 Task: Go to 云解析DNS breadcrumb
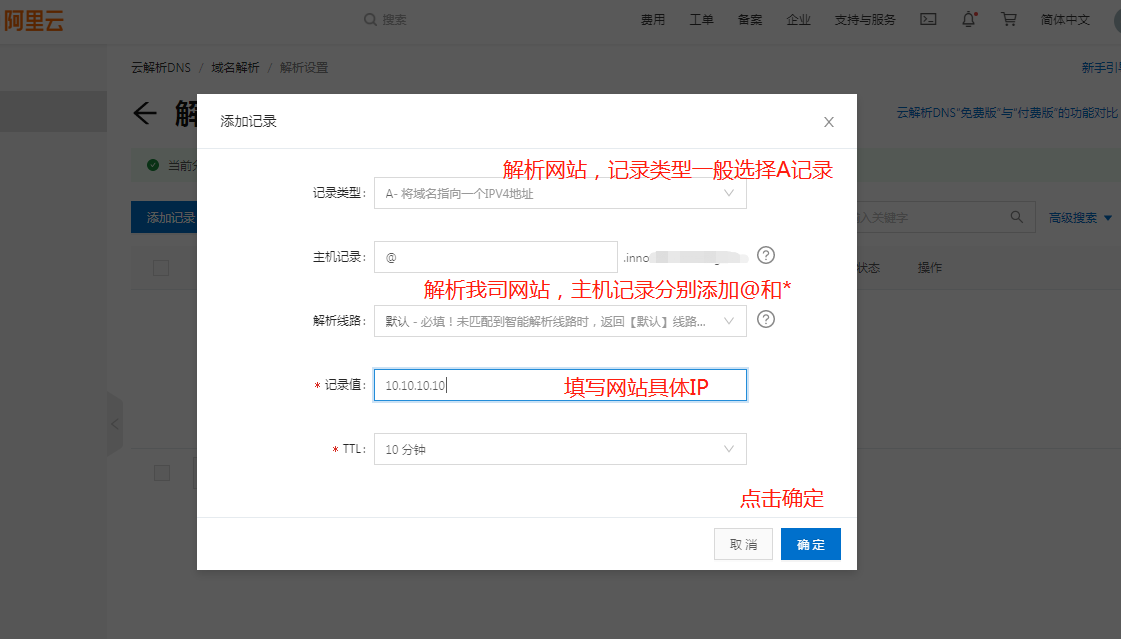coord(161,67)
